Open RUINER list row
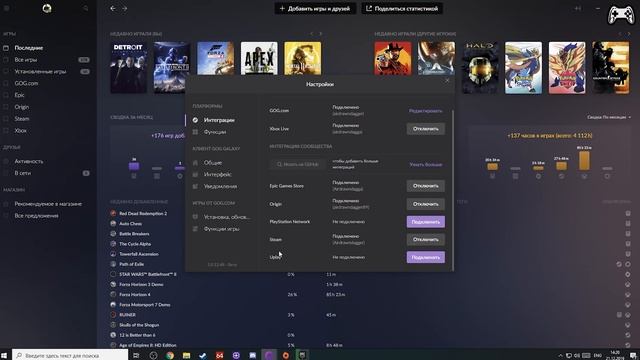 127,315
